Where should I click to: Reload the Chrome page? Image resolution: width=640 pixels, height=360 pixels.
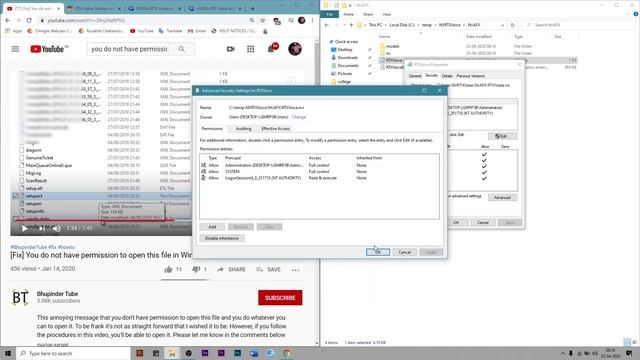[29, 20]
